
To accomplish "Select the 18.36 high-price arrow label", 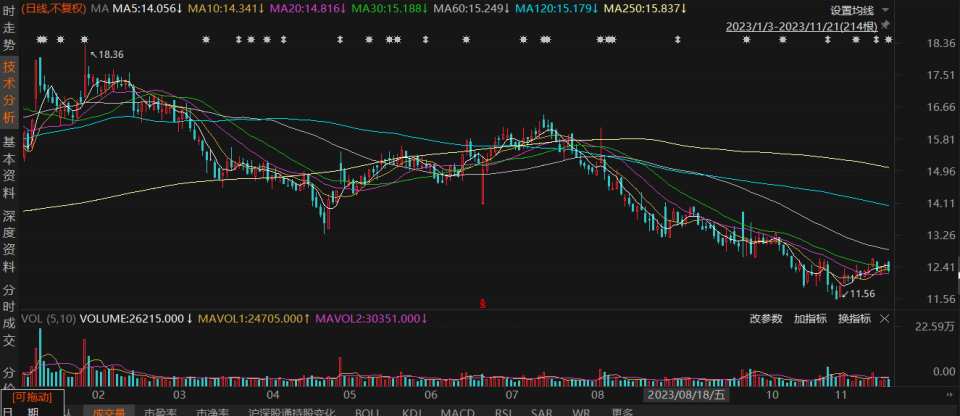I will coord(107,55).
